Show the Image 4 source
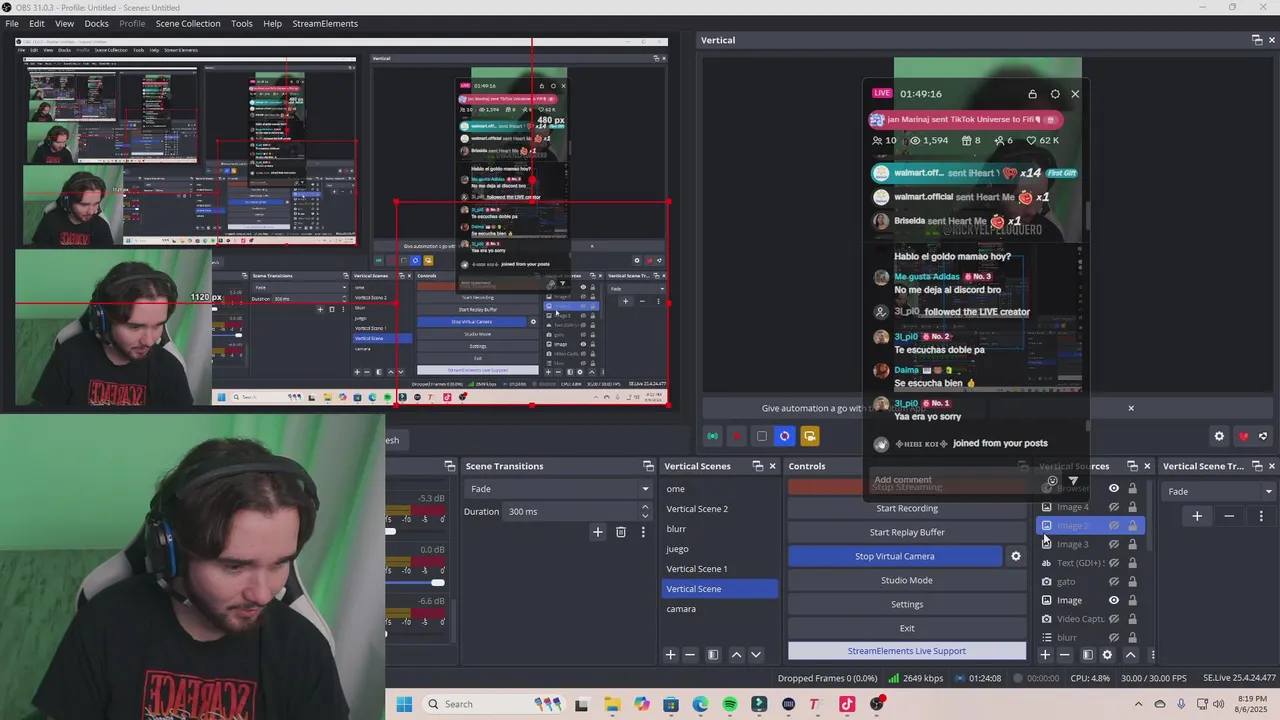This screenshot has height=720, width=1280. (1113, 507)
